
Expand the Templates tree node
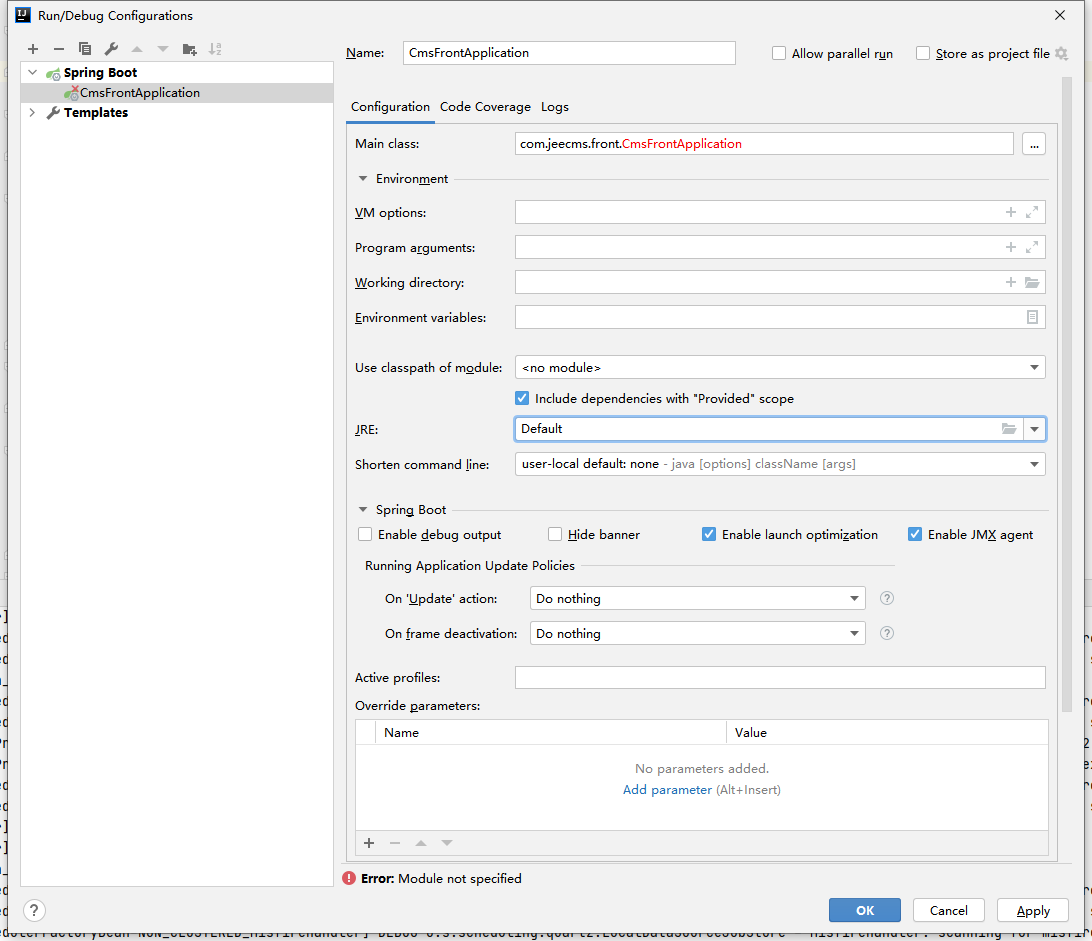tap(32, 113)
